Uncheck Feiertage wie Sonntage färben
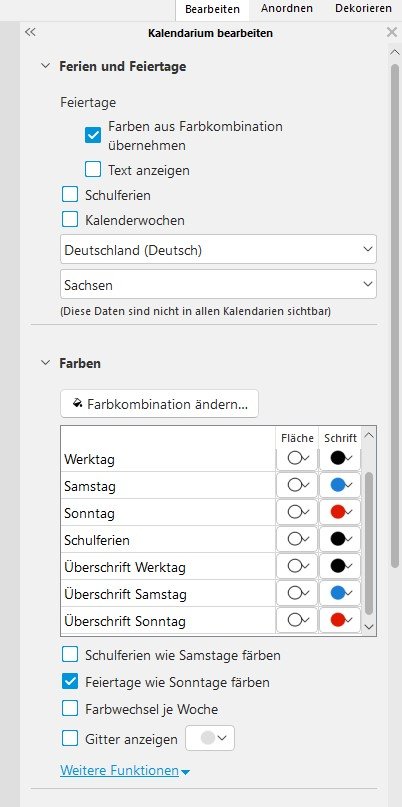 click(69, 682)
